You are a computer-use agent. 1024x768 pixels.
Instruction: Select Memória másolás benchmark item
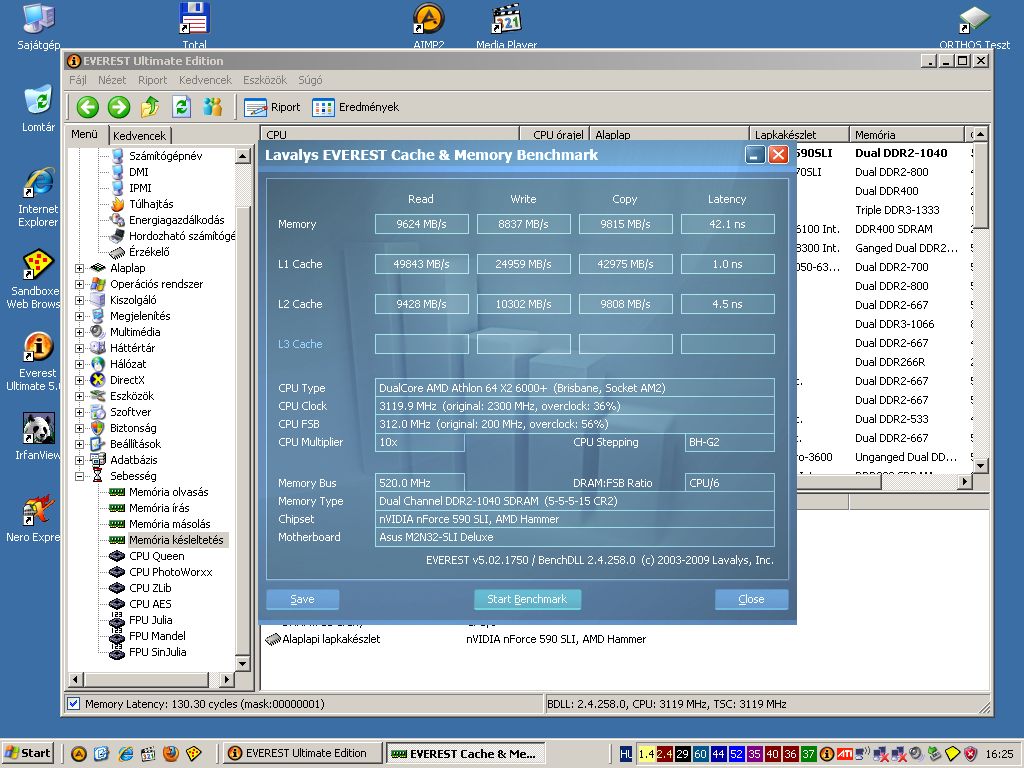[x=169, y=524]
